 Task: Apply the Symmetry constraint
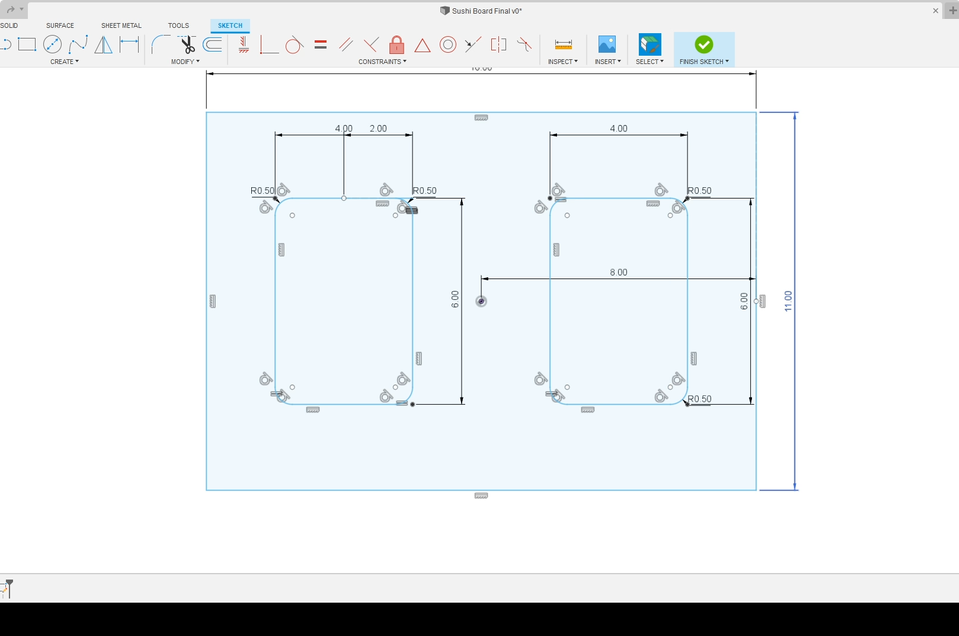pos(498,44)
